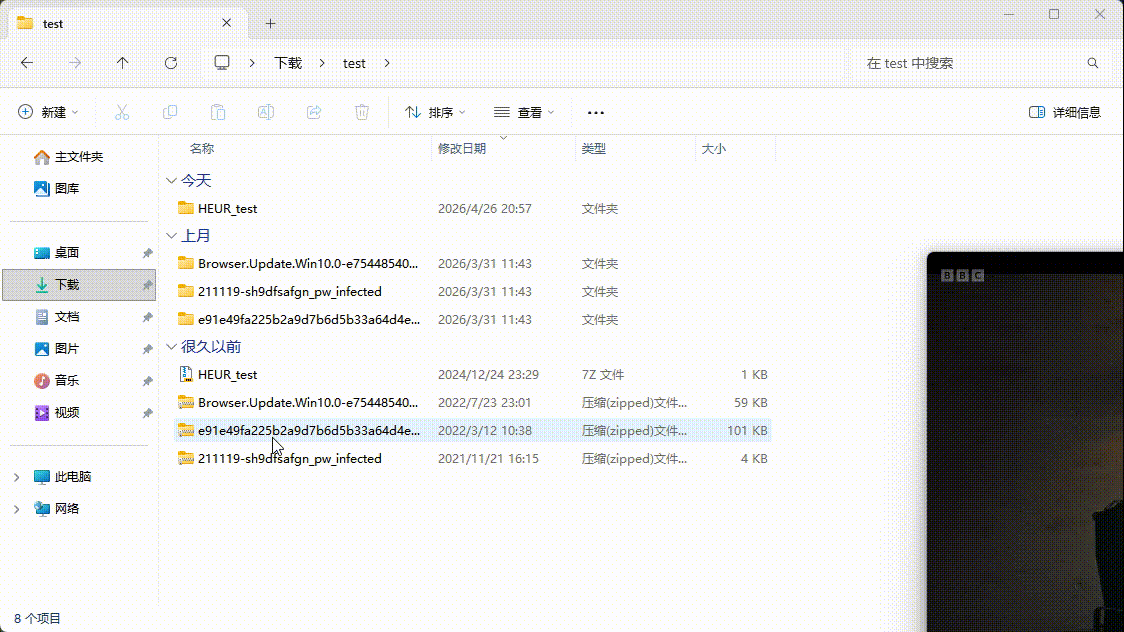Select Browser.Update.Win10.0 folder from last month
The height and width of the screenshot is (632, 1124).
(472, 264)
